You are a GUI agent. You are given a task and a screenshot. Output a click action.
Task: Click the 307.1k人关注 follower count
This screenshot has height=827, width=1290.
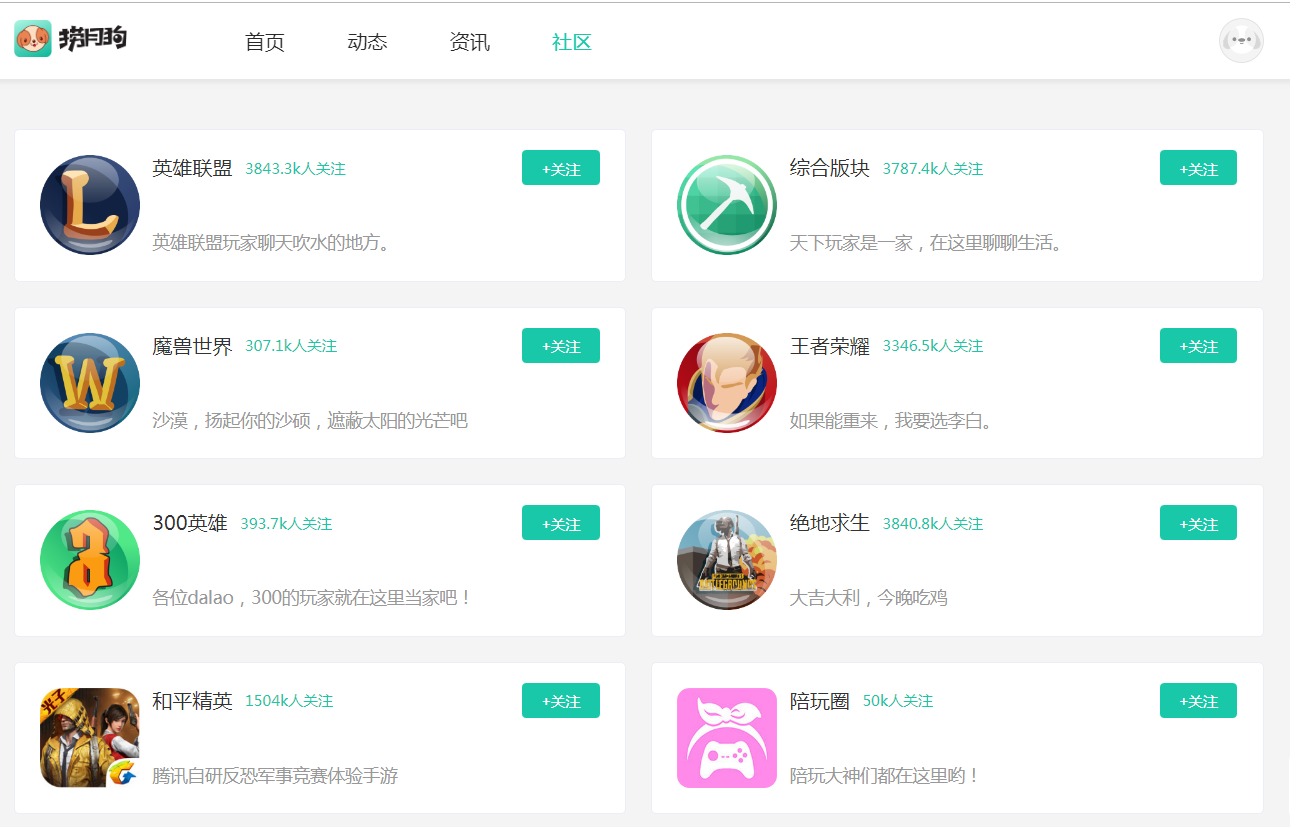pos(291,346)
